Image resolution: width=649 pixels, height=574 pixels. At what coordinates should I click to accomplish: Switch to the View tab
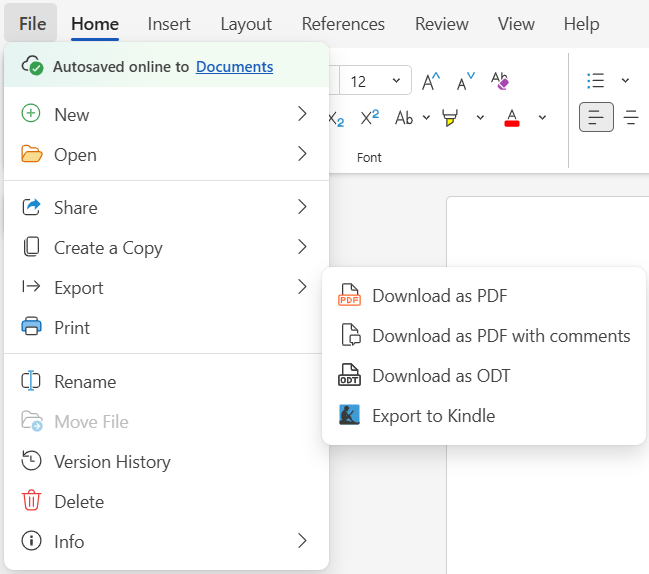516,24
